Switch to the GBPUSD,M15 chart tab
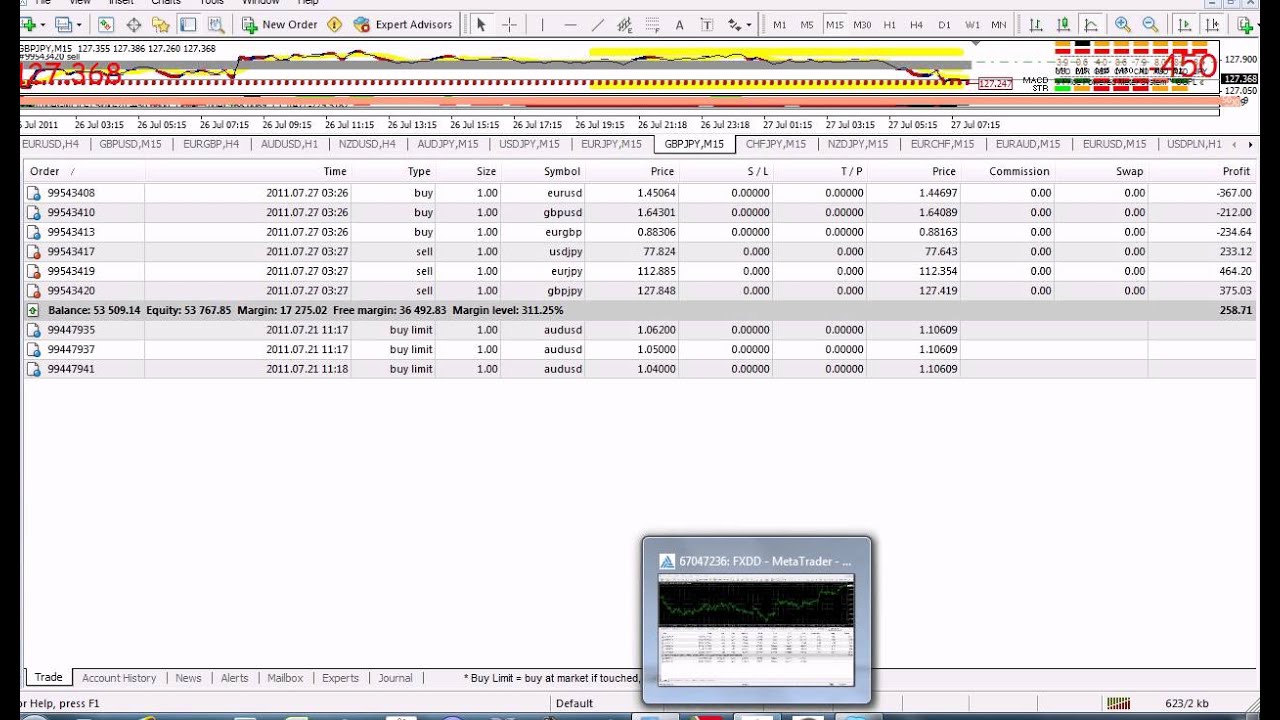This screenshot has height=720, width=1280. [x=130, y=144]
